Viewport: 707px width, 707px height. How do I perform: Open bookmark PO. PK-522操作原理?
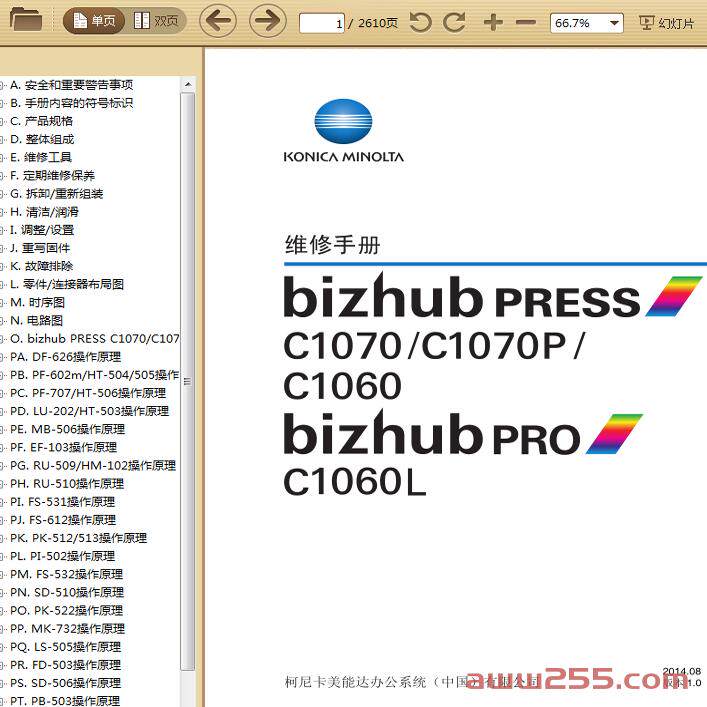point(66,611)
